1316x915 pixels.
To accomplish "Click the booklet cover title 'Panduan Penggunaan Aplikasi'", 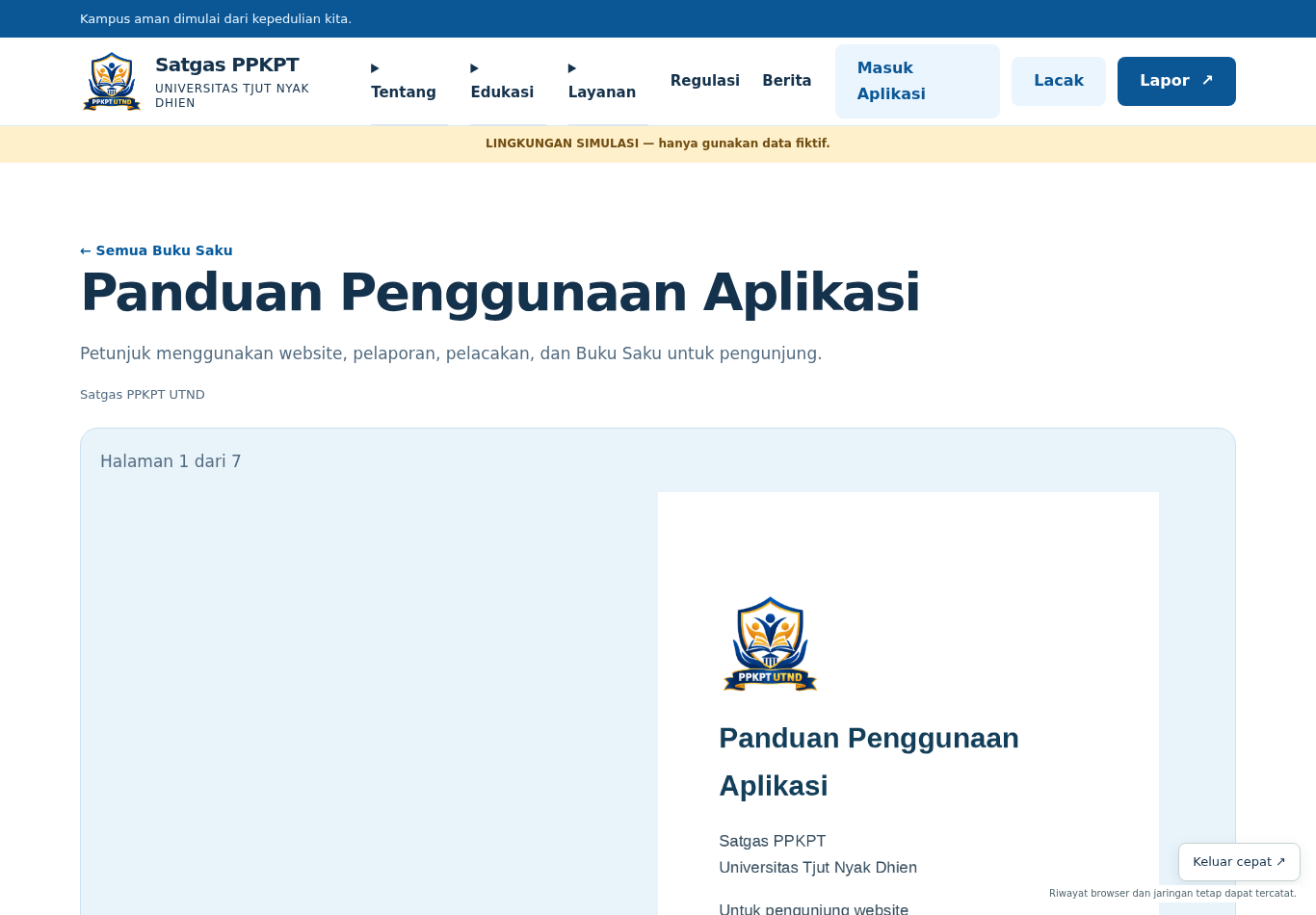I will click(869, 762).
